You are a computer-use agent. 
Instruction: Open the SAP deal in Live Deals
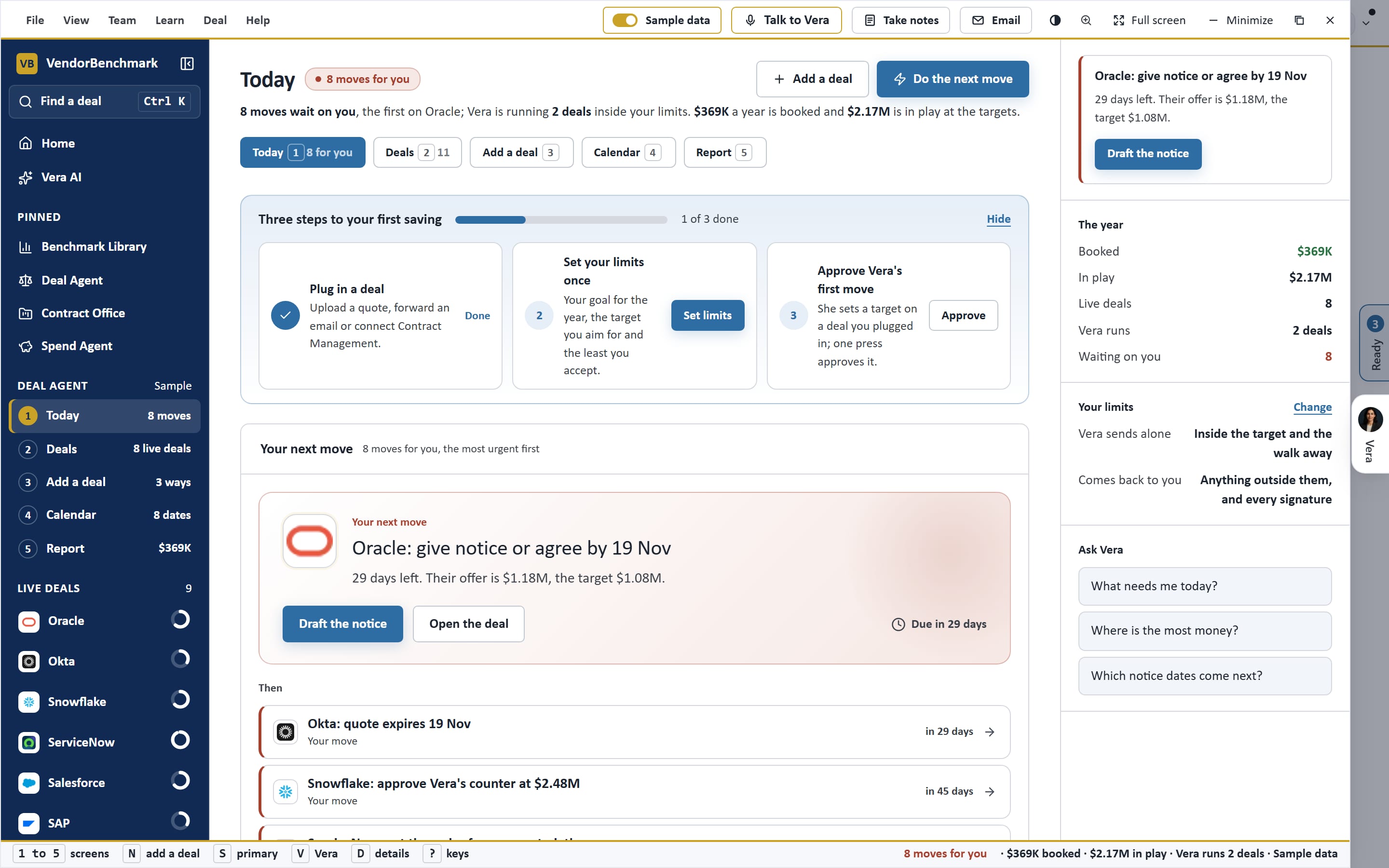point(105,823)
